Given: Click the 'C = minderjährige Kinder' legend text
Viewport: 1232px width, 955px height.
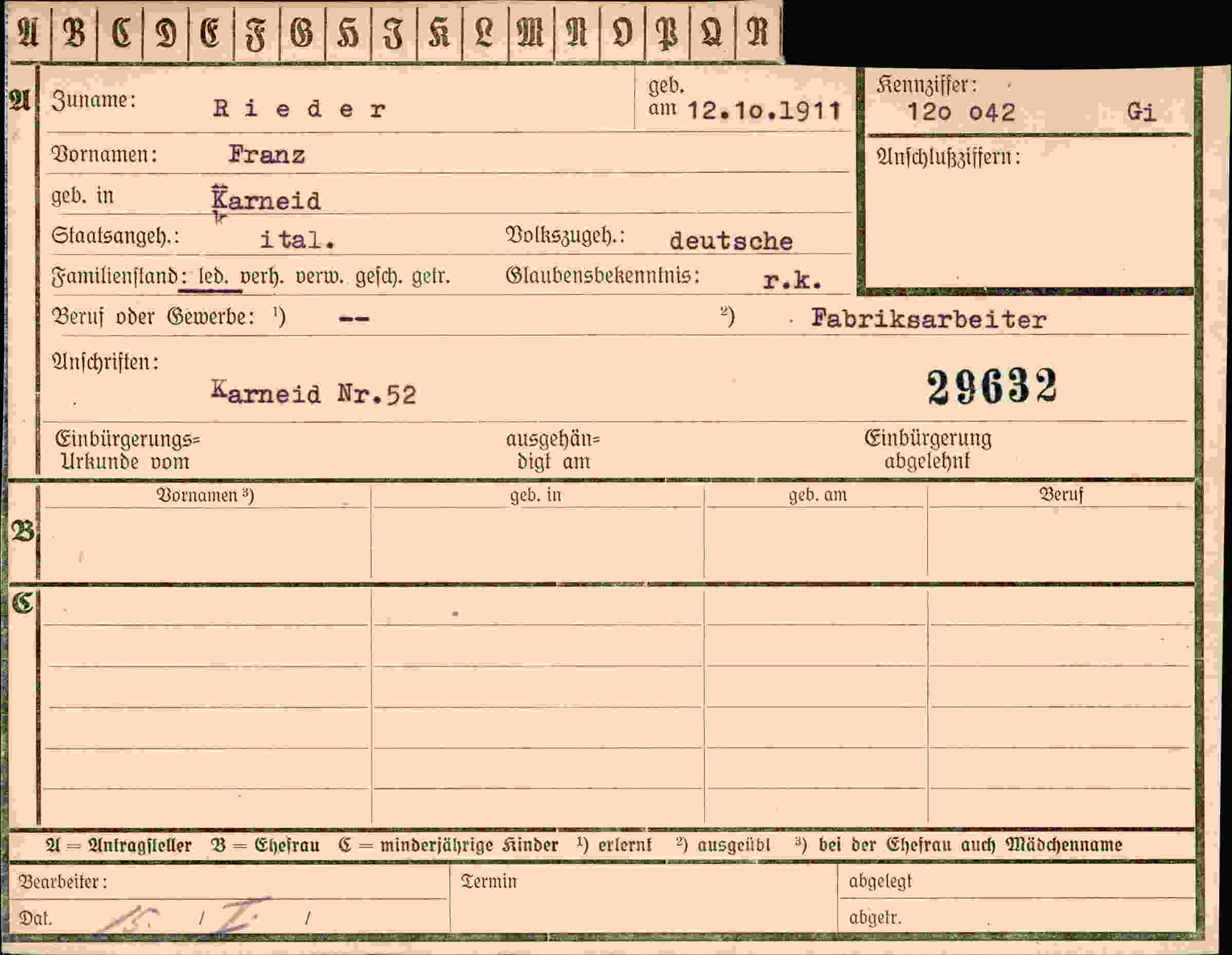Looking at the screenshot, I should 448,845.
